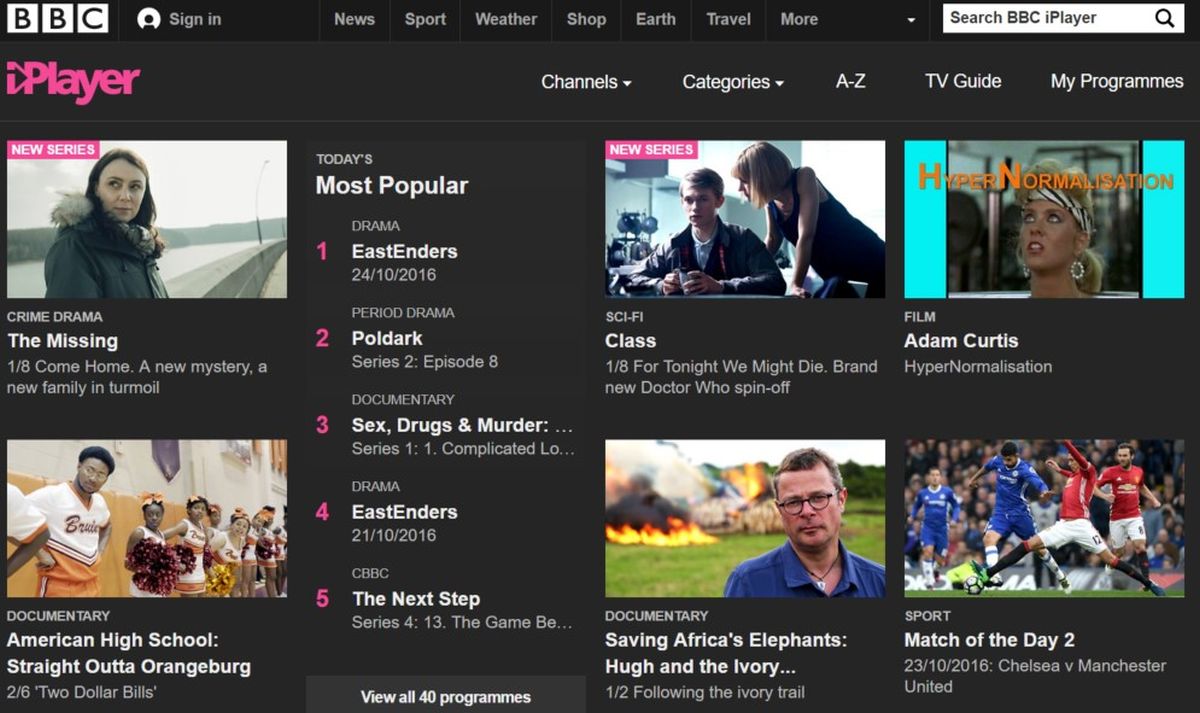Image resolution: width=1200 pixels, height=713 pixels.
Task: Open My Programmes
Action: pos(1117,82)
